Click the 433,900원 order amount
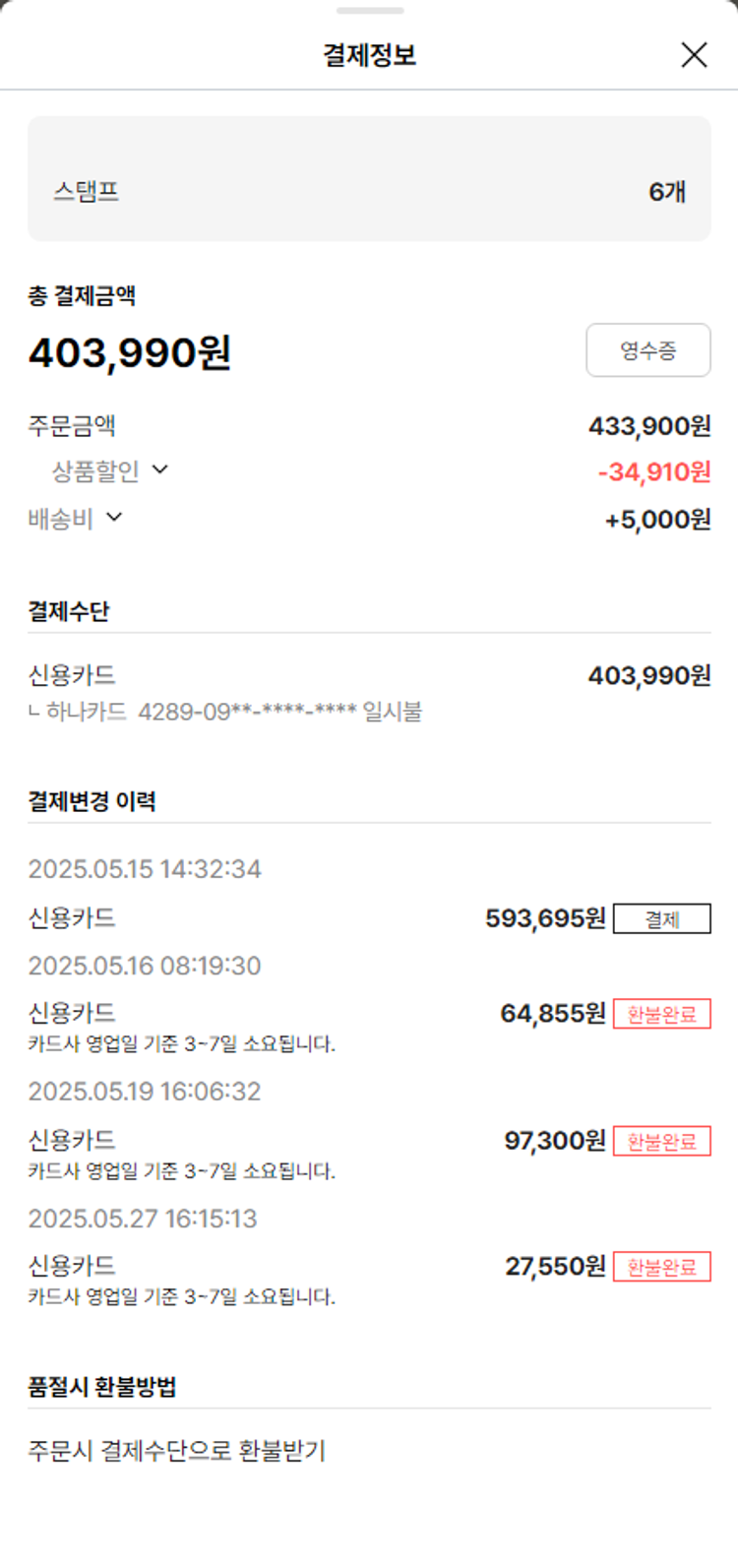Viewport: 738px width, 1568px height. coord(649,426)
